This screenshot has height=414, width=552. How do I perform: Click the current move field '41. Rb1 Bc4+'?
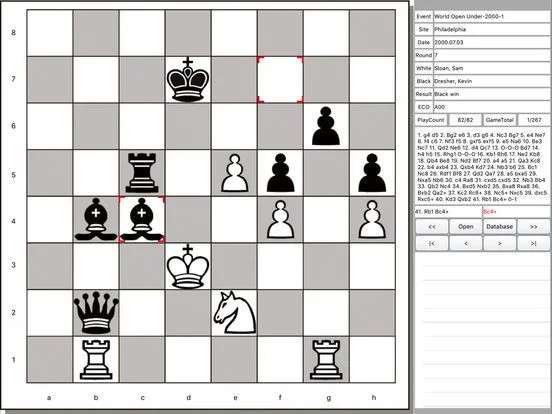coord(448,212)
